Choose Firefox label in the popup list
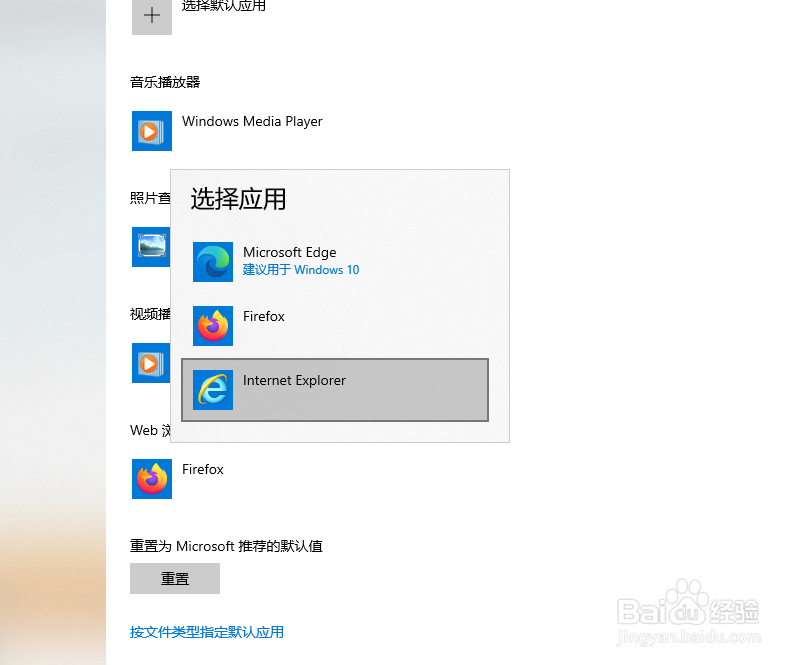This screenshot has width=804, height=665. [x=264, y=316]
